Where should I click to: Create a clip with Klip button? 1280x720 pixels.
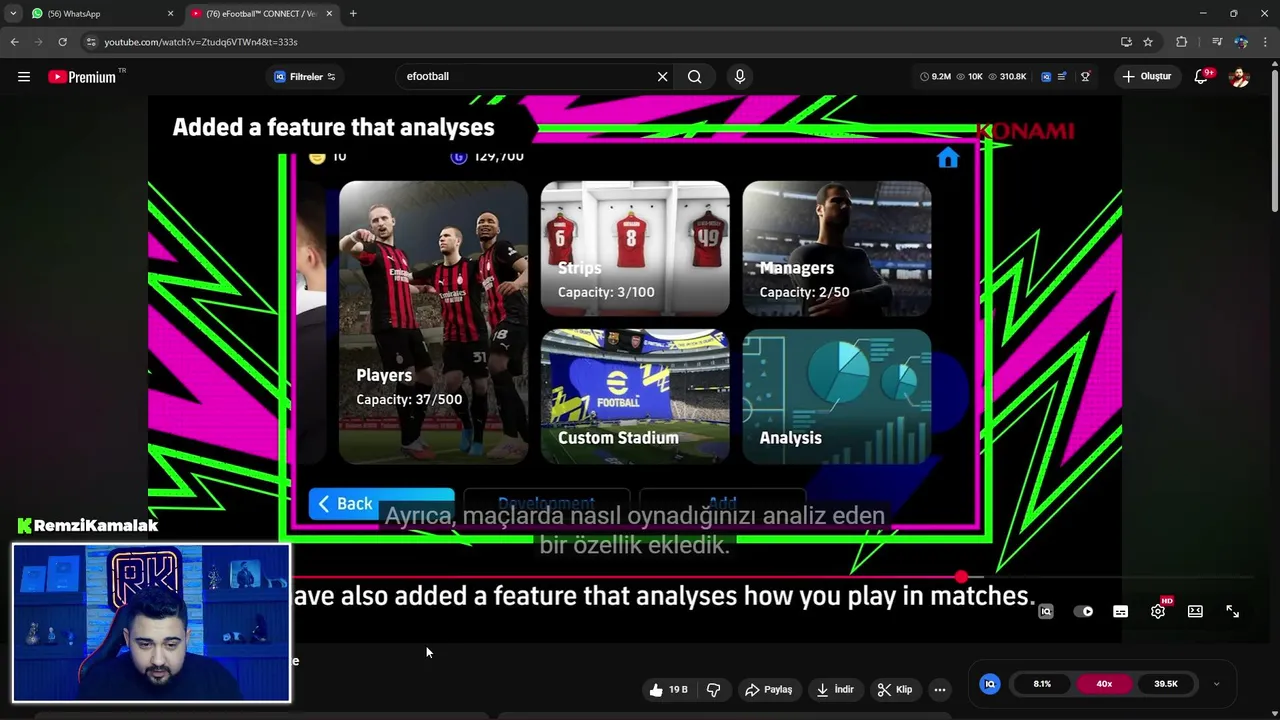[x=895, y=689]
